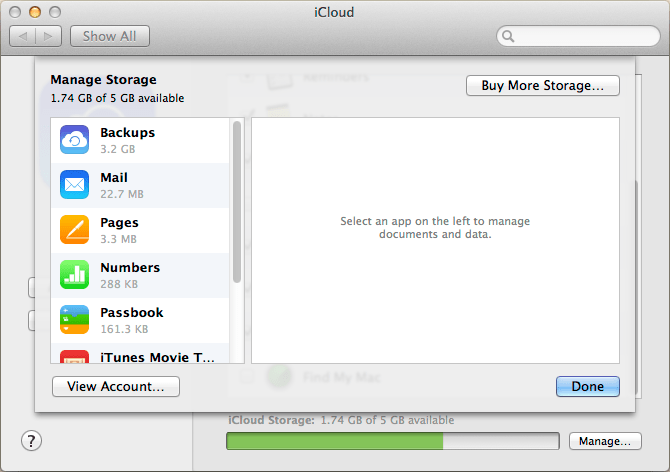Click the iTunes Movie Trailers icon
Screen dimensions: 670x472
(x=74, y=357)
